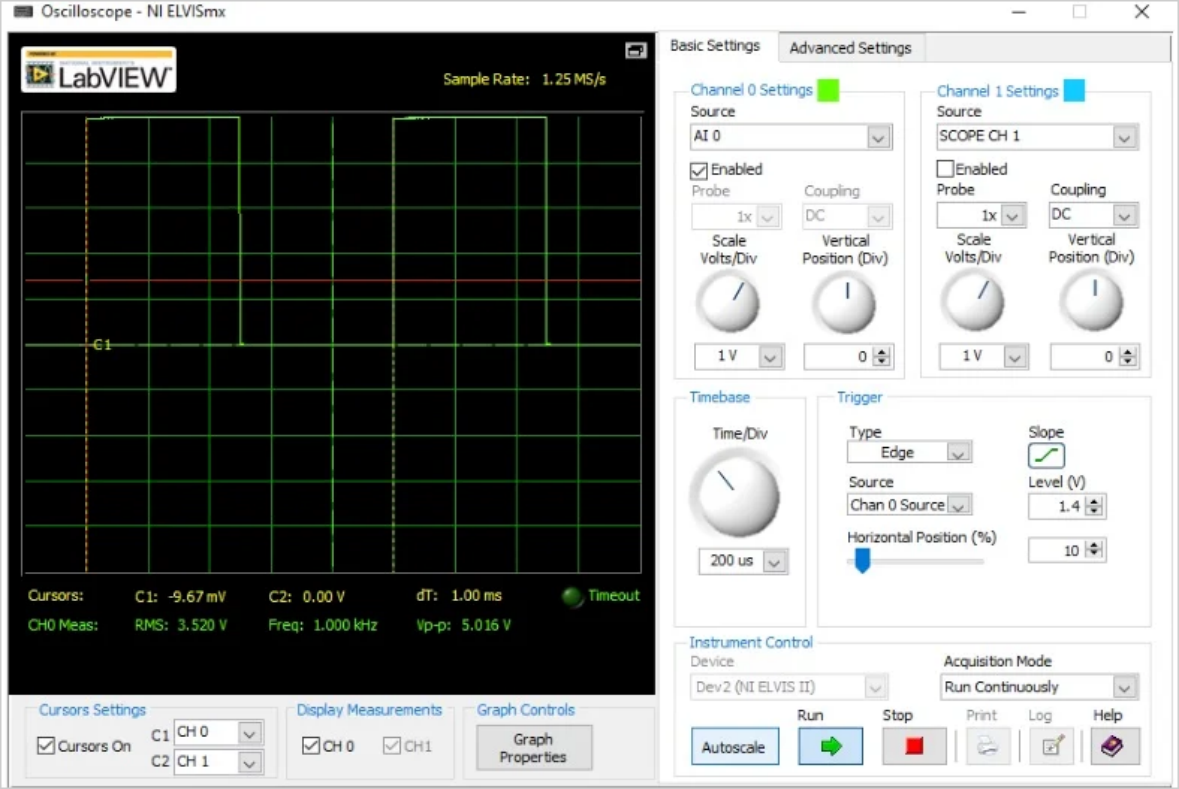Image resolution: width=1179 pixels, height=789 pixels.
Task: Click the green Channel 0 color swatch
Action: click(828, 90)
